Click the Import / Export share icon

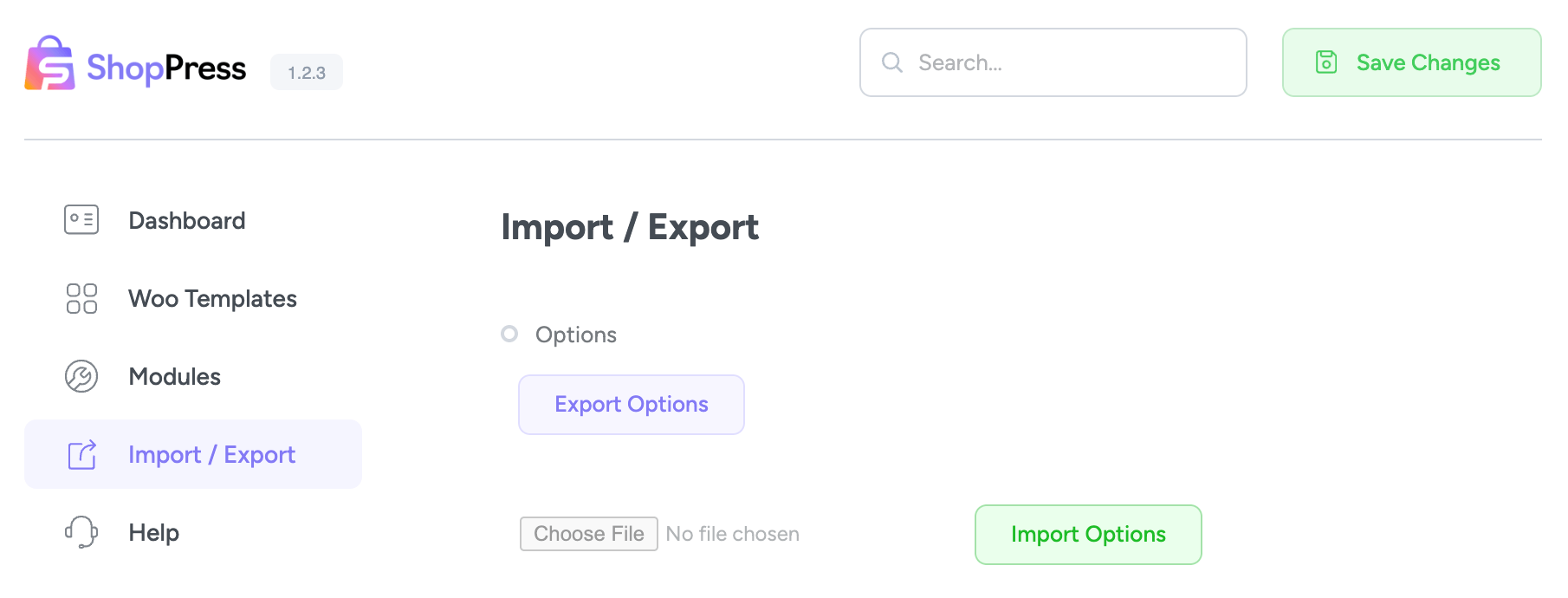[x=82, y=454]
